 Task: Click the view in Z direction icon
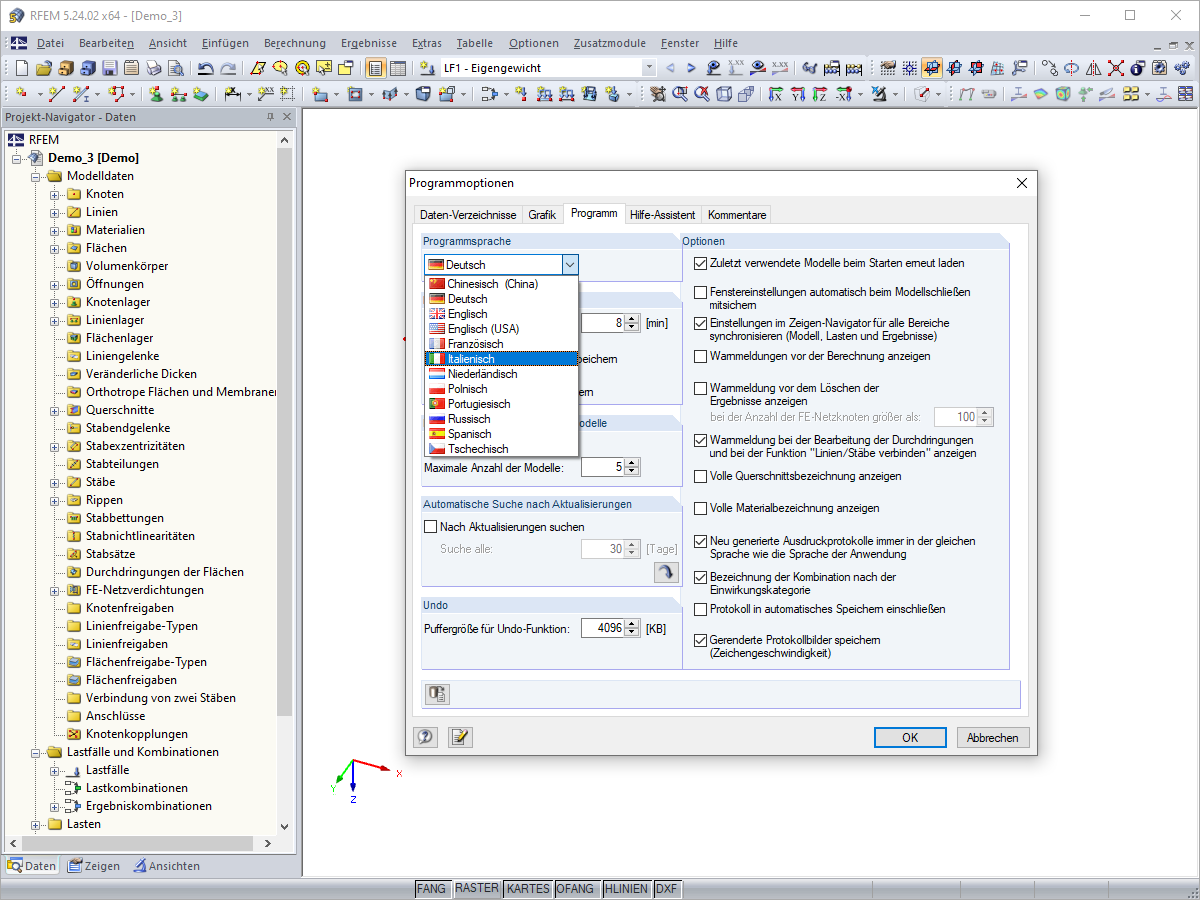click(820, 94)
